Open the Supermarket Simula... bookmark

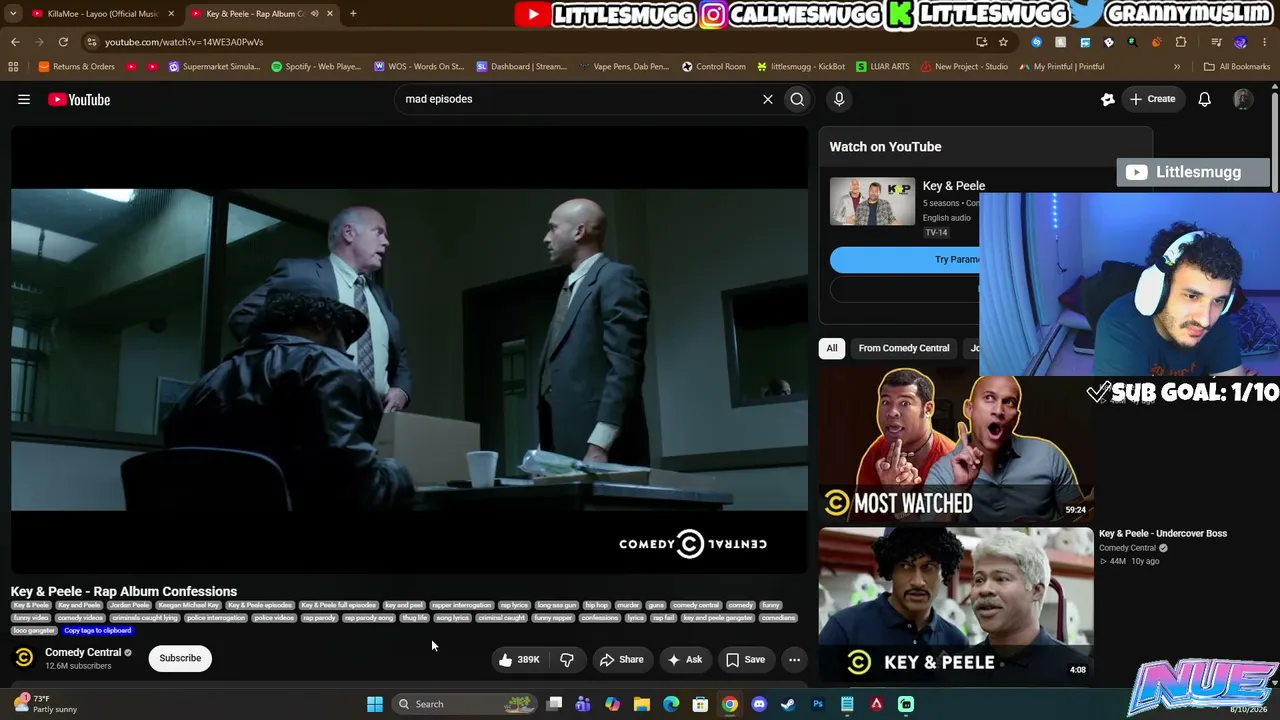click(214, 66)
